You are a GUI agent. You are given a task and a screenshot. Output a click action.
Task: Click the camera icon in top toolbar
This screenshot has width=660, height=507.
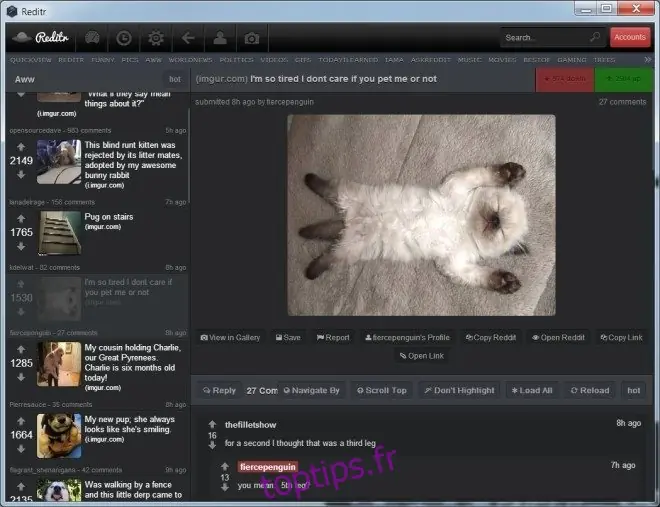click(x=252, y=38)
